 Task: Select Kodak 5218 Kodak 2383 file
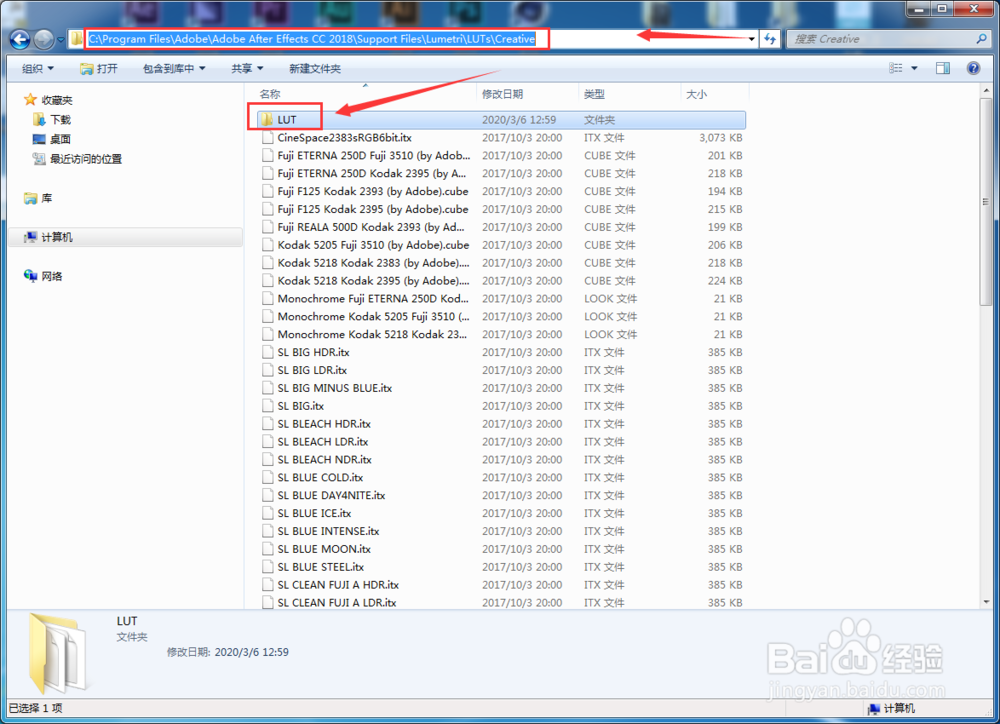coord(501,263)
